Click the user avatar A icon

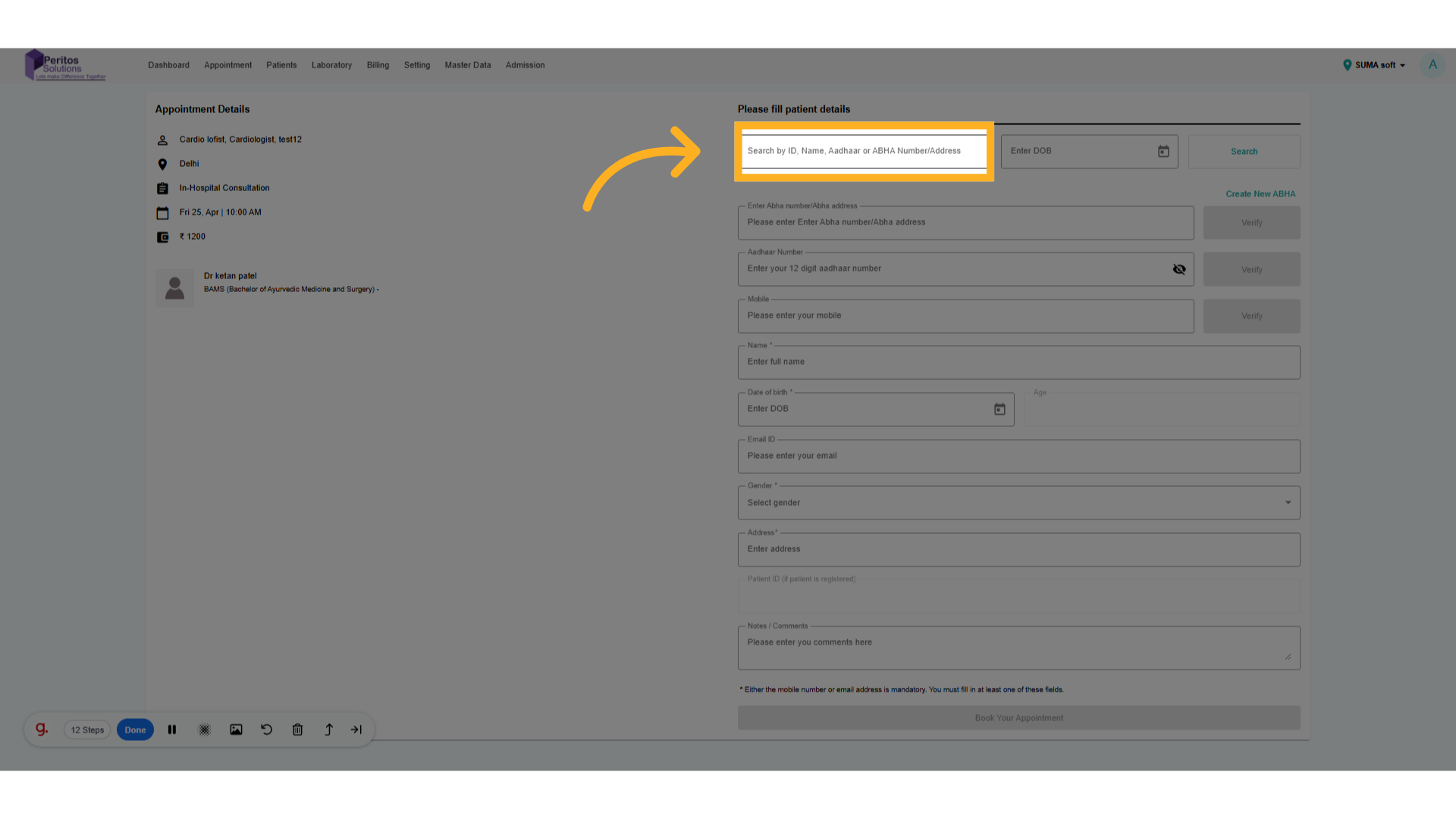pos(1432,65)
